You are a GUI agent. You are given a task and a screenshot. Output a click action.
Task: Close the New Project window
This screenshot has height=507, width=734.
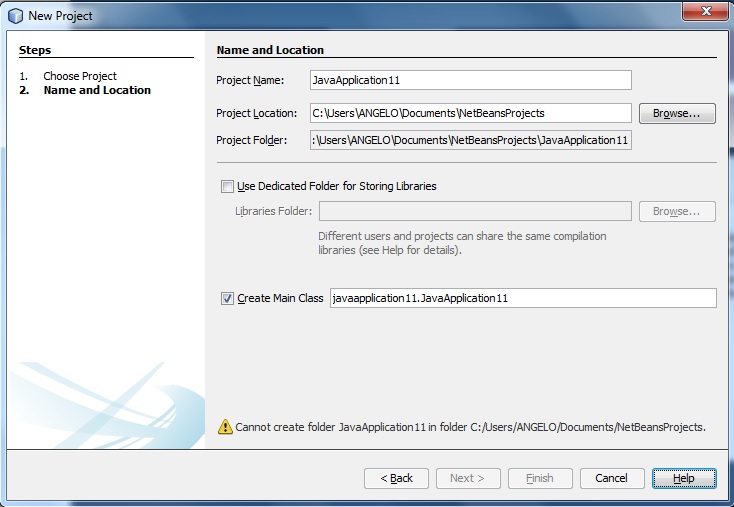[705, 11]
